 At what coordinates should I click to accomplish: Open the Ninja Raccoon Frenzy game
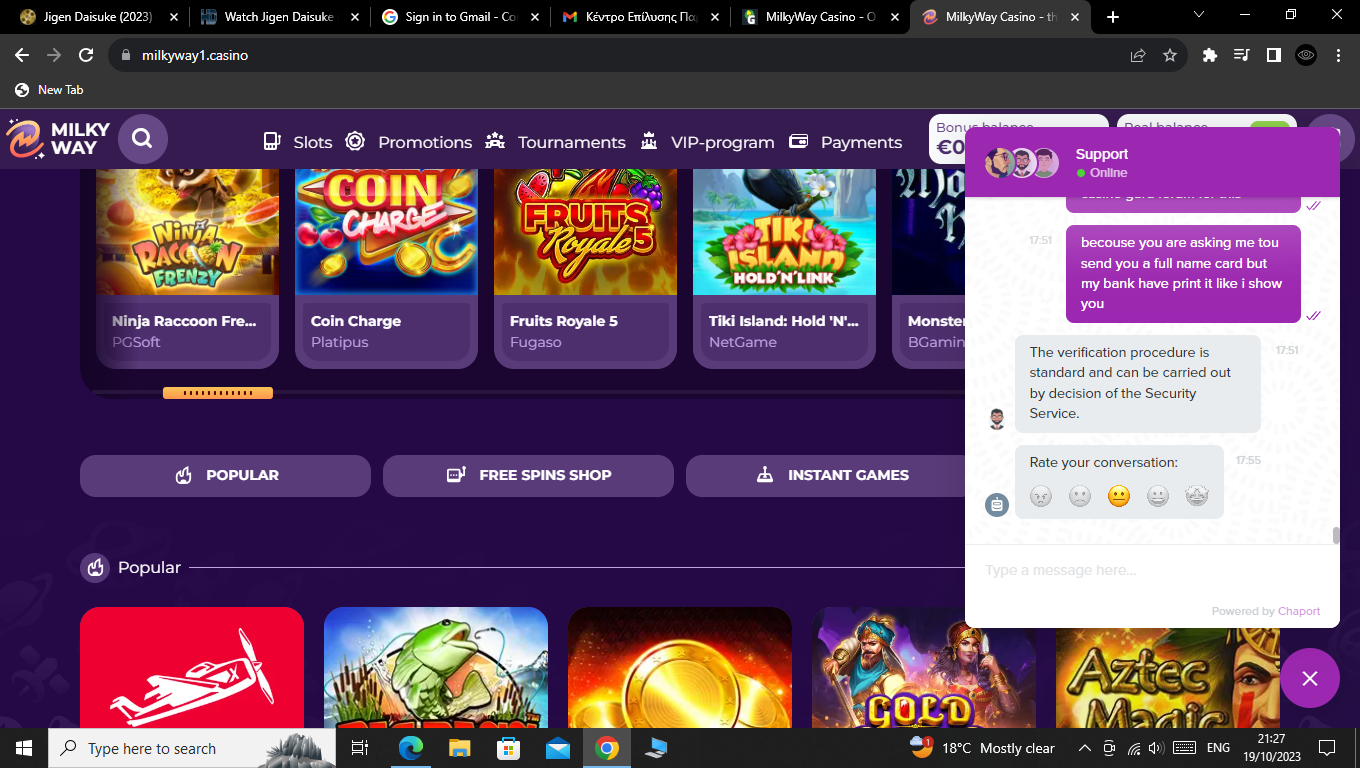click(x=187, y=268)
